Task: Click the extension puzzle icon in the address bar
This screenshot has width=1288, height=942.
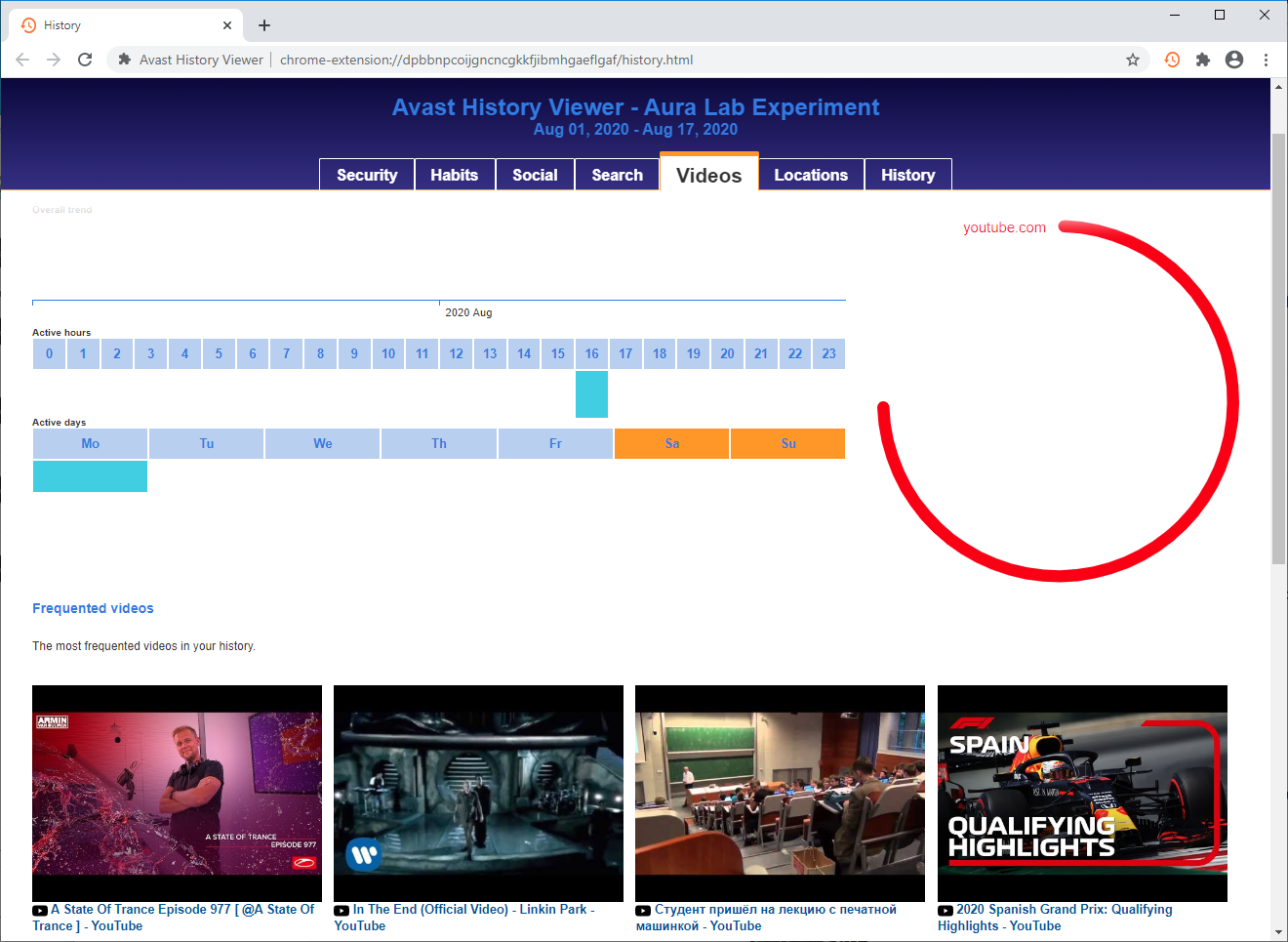Action: [125, 60]
